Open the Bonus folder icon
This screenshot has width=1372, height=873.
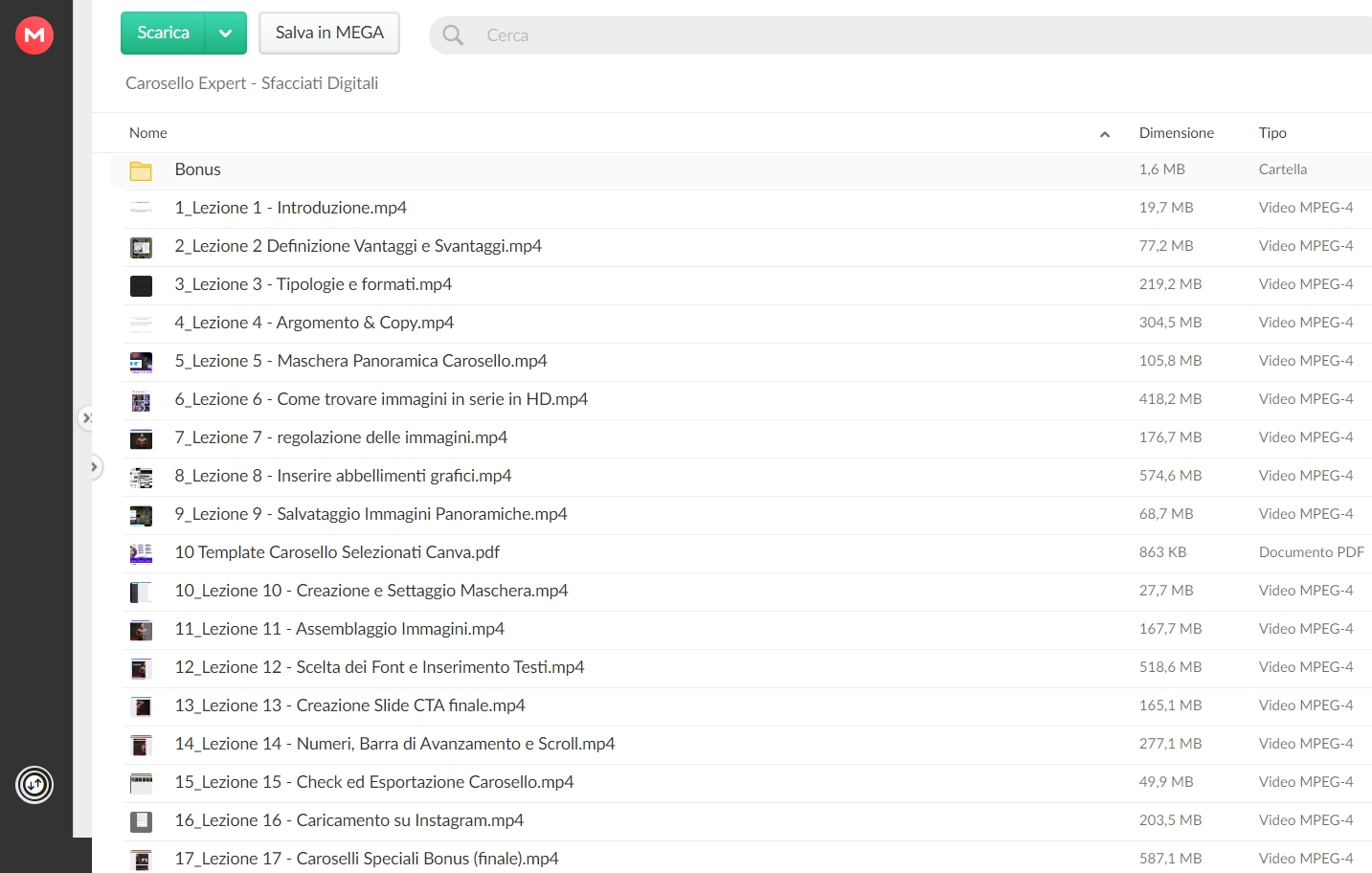pos(141,170)
